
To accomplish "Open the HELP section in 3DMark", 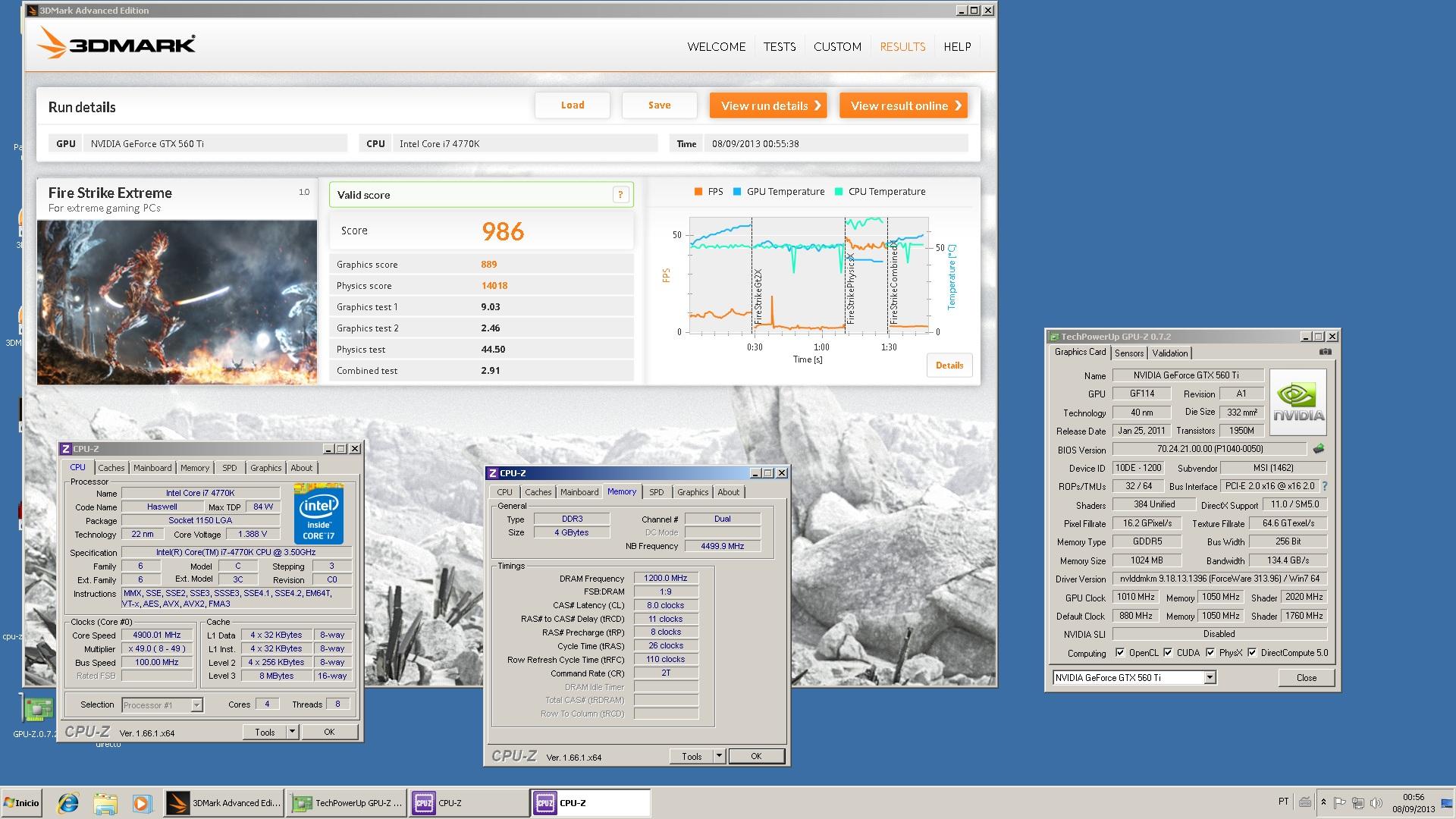I will (957, 46).
